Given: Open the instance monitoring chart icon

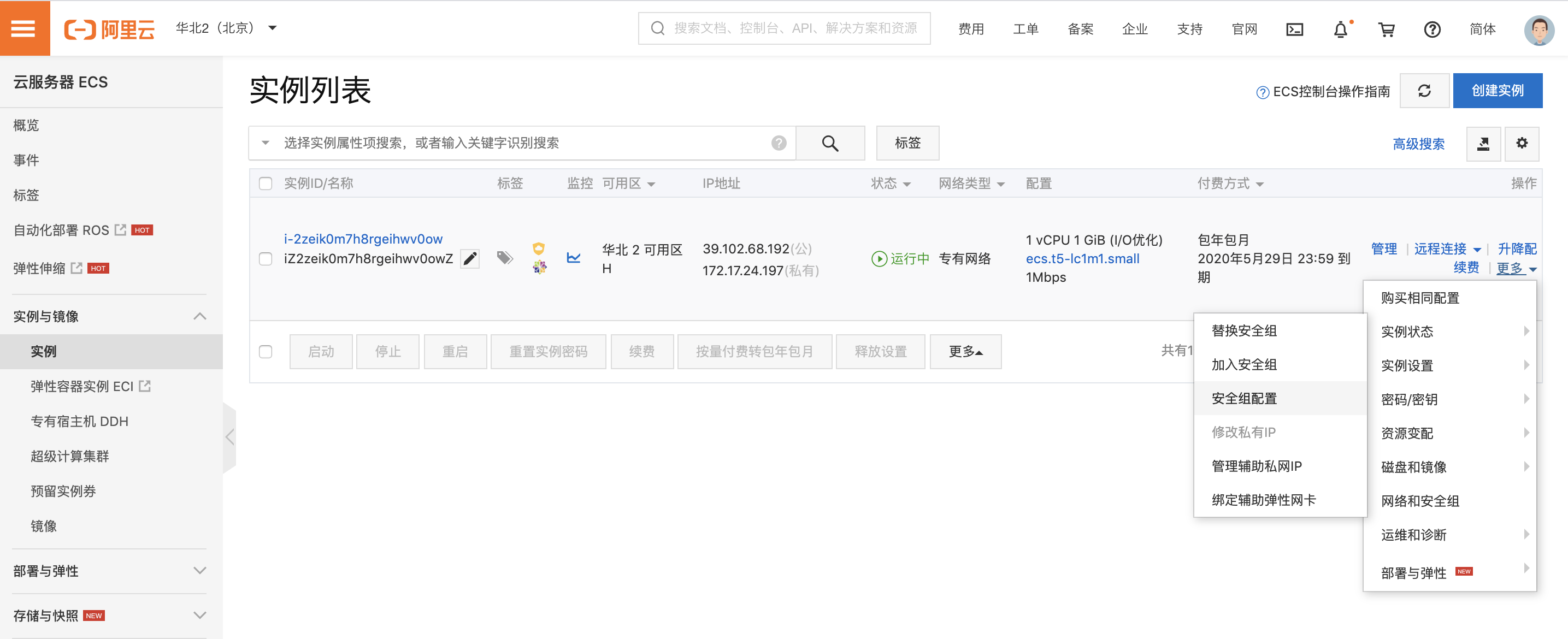Looking at the screenshot, I should click(574, 258).
